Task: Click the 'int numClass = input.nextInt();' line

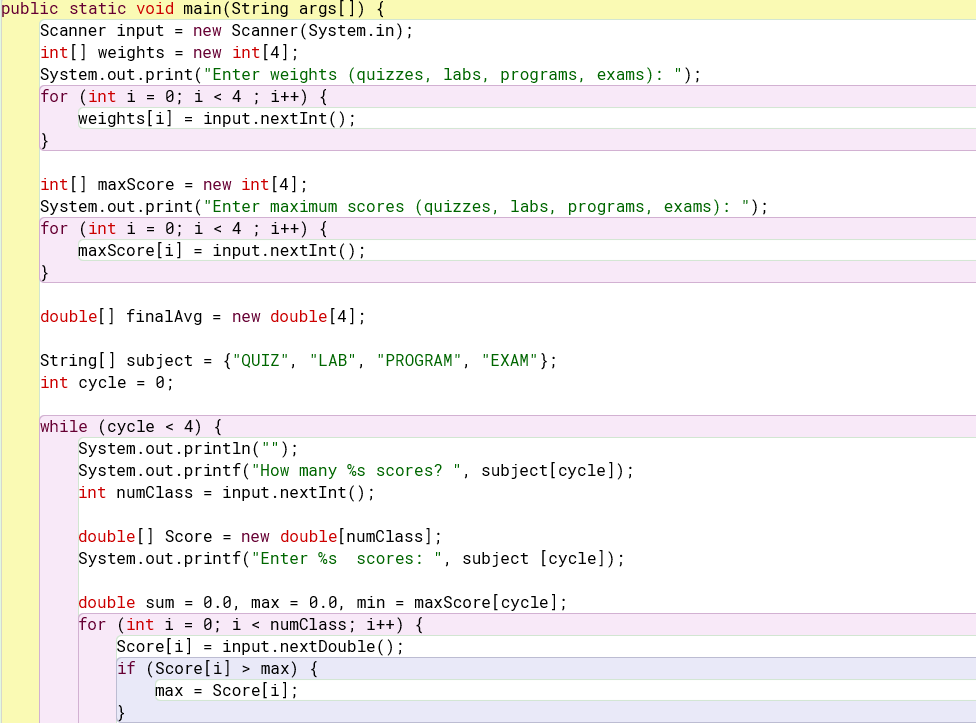Action: [227, 493]
